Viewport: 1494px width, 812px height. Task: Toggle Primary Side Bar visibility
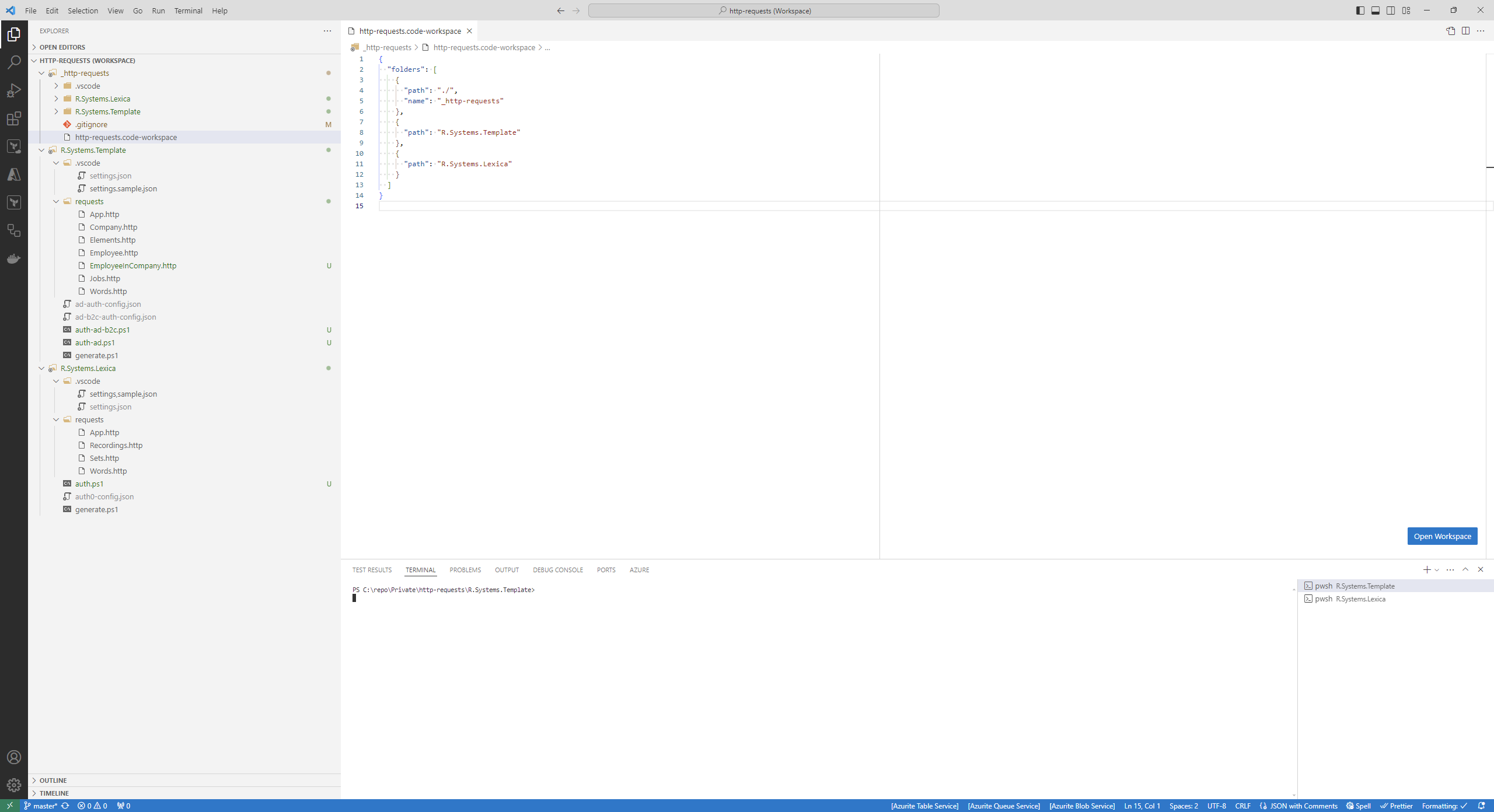(1360, 10)
